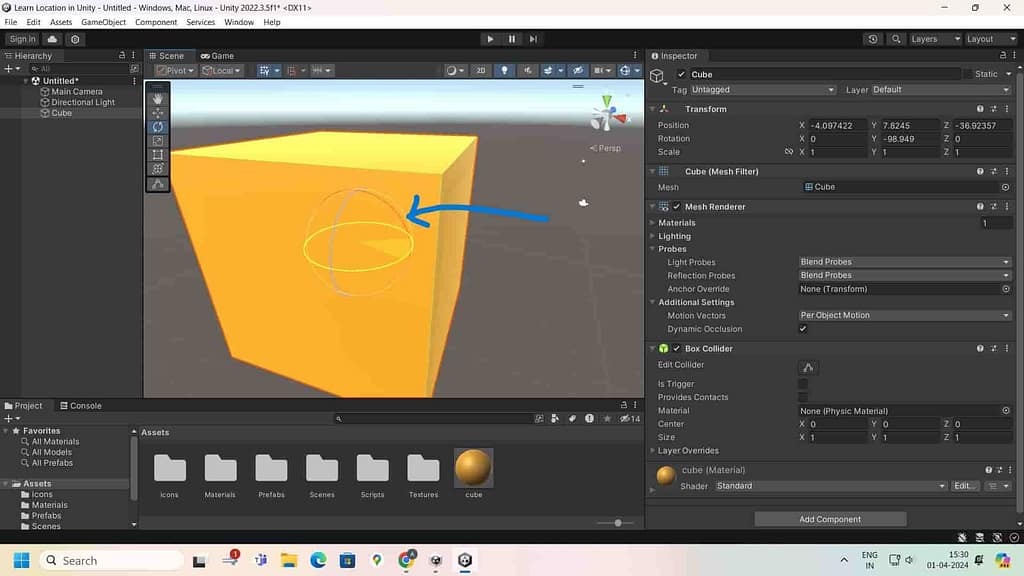This screenshot has height=576, width=1024.
Task: Select the Hand view tool
Action: (157, 99)
